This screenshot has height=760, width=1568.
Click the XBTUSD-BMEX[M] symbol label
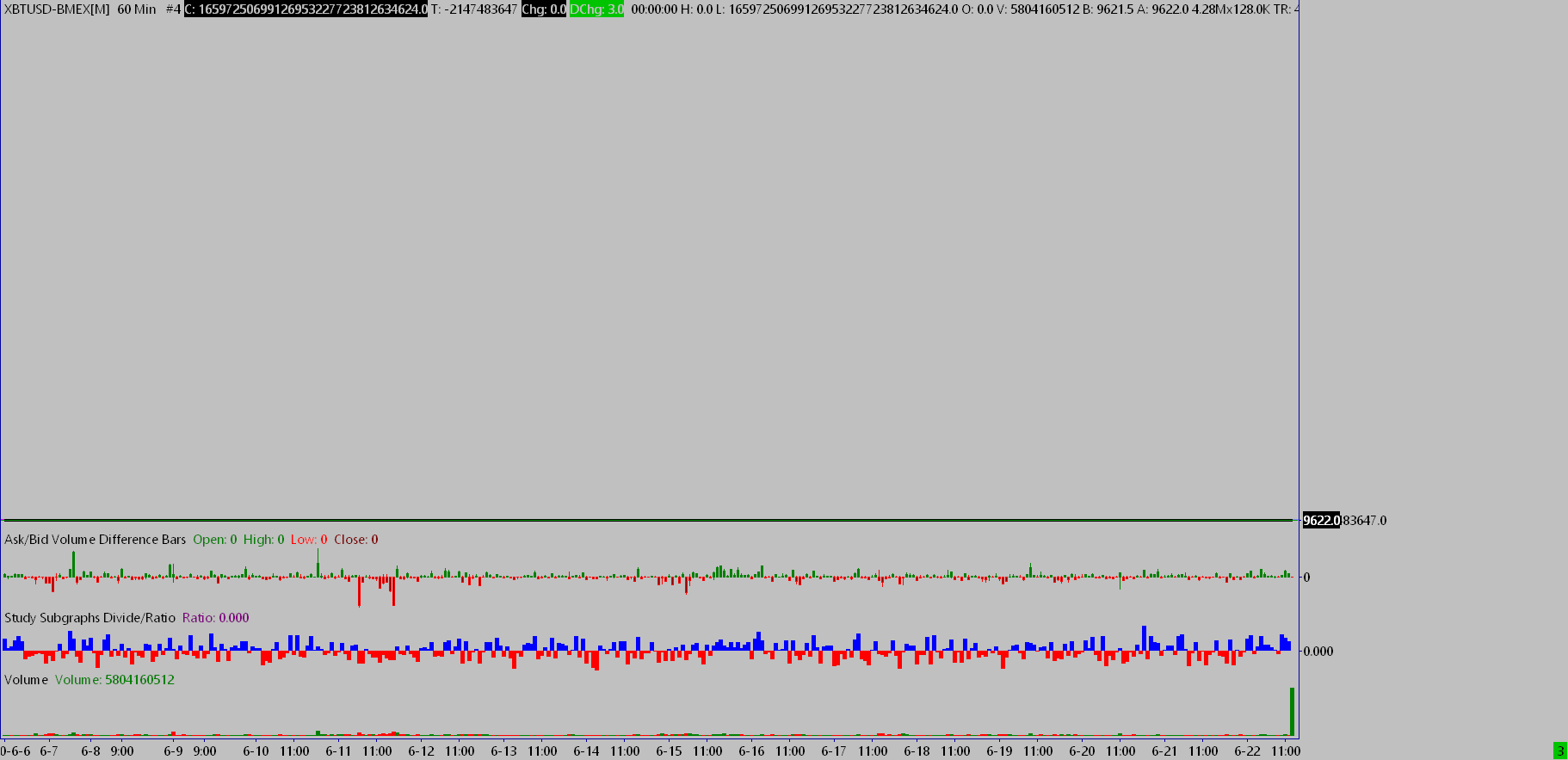point(57,9)
